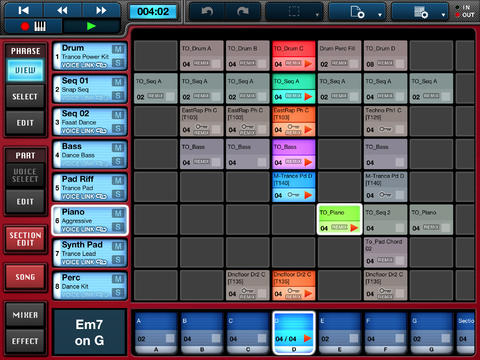Open the selection marquee dropdown
This screenshot has height=360, width=480.
pyautogui.click(x=295, y=12)
